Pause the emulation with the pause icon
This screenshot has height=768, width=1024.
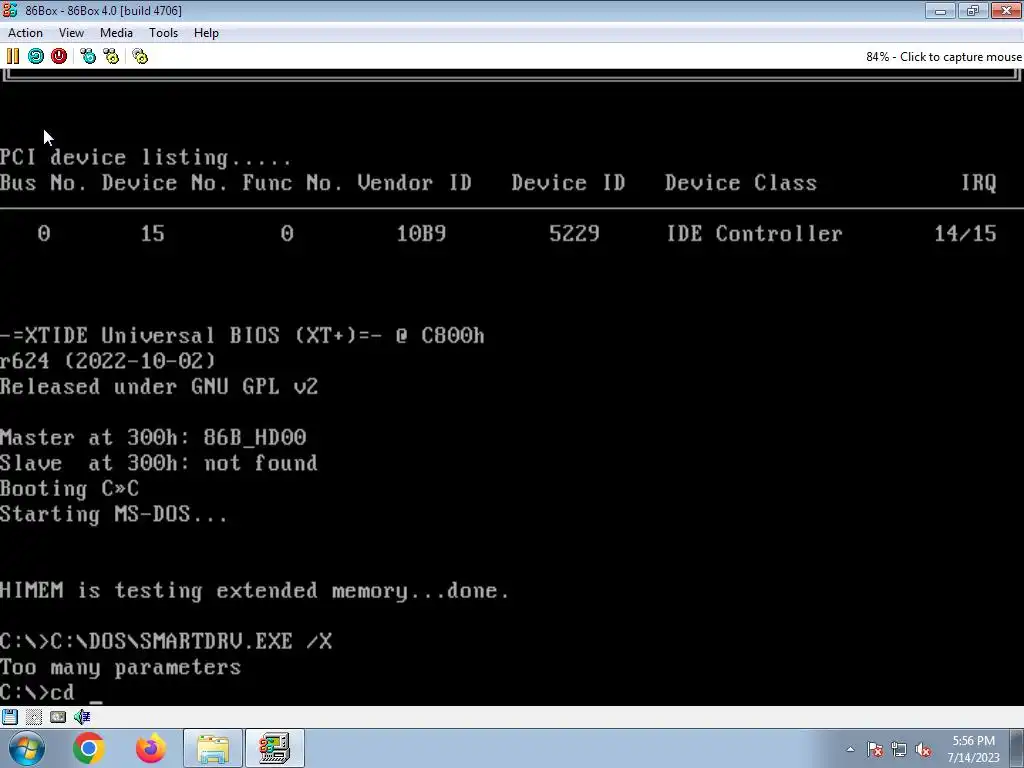tap(12, 56)
